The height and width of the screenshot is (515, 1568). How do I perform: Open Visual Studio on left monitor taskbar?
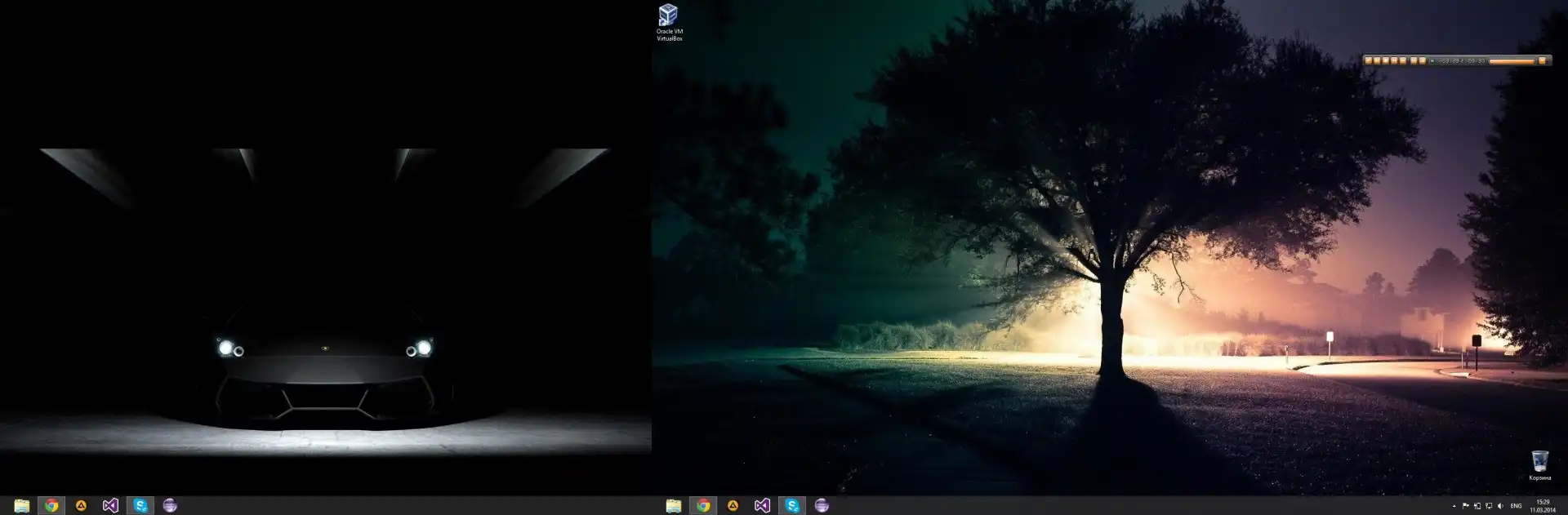110,506
